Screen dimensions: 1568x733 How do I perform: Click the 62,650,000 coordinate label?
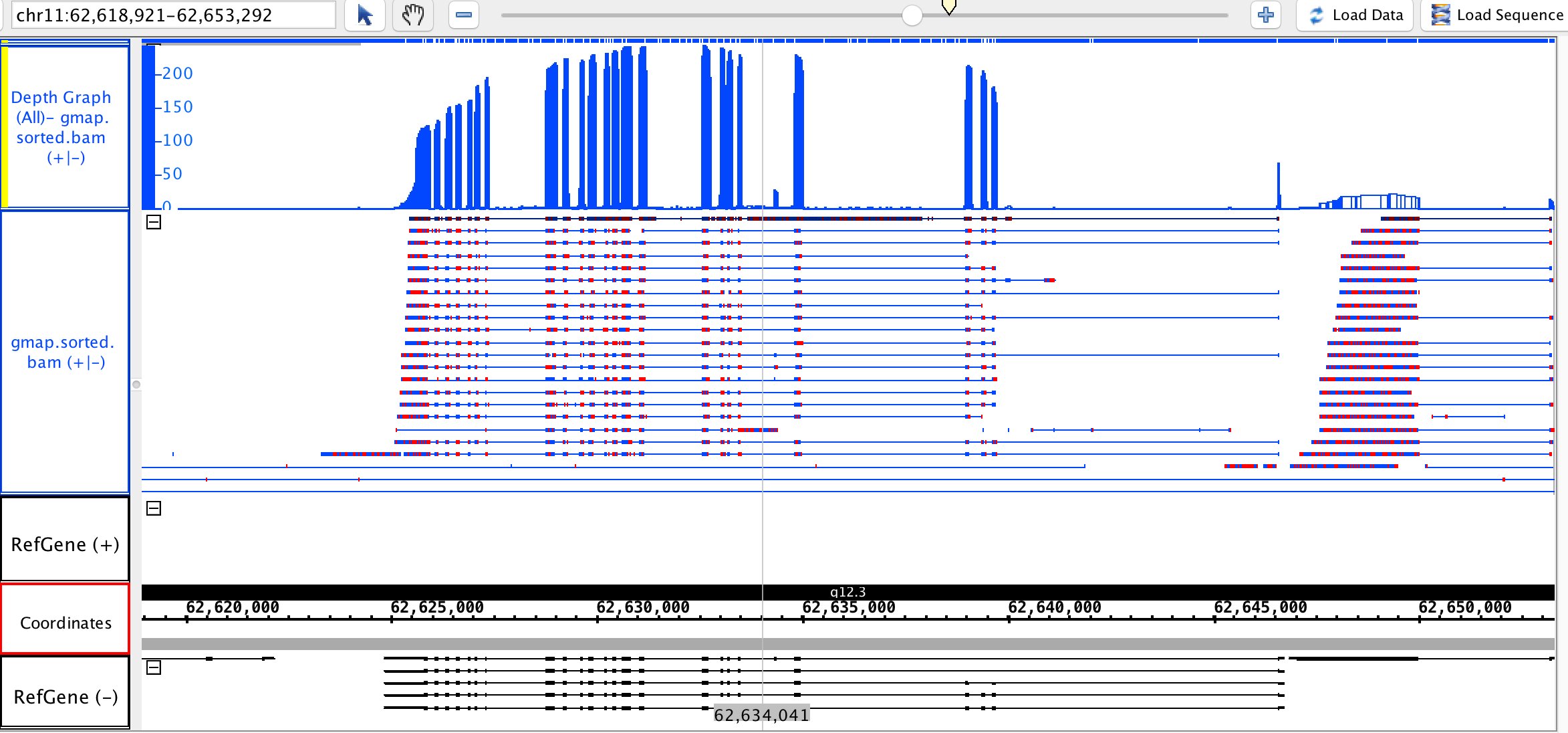coord(1465,607)
